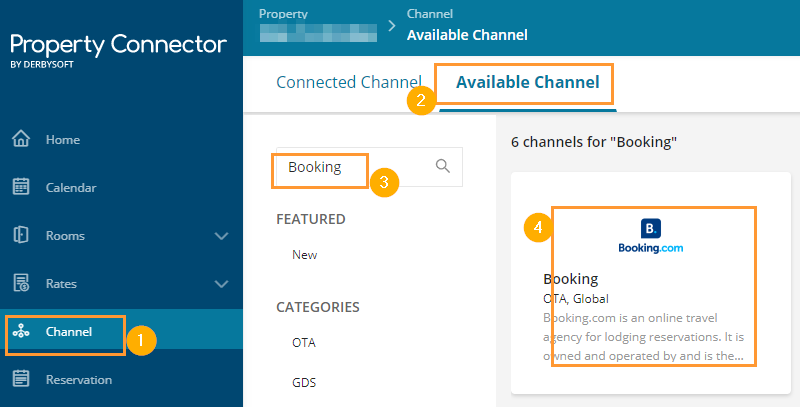This screenshot has width=800, height=407.
Task: Click the Booking.com description text
Action: [643, 337]
